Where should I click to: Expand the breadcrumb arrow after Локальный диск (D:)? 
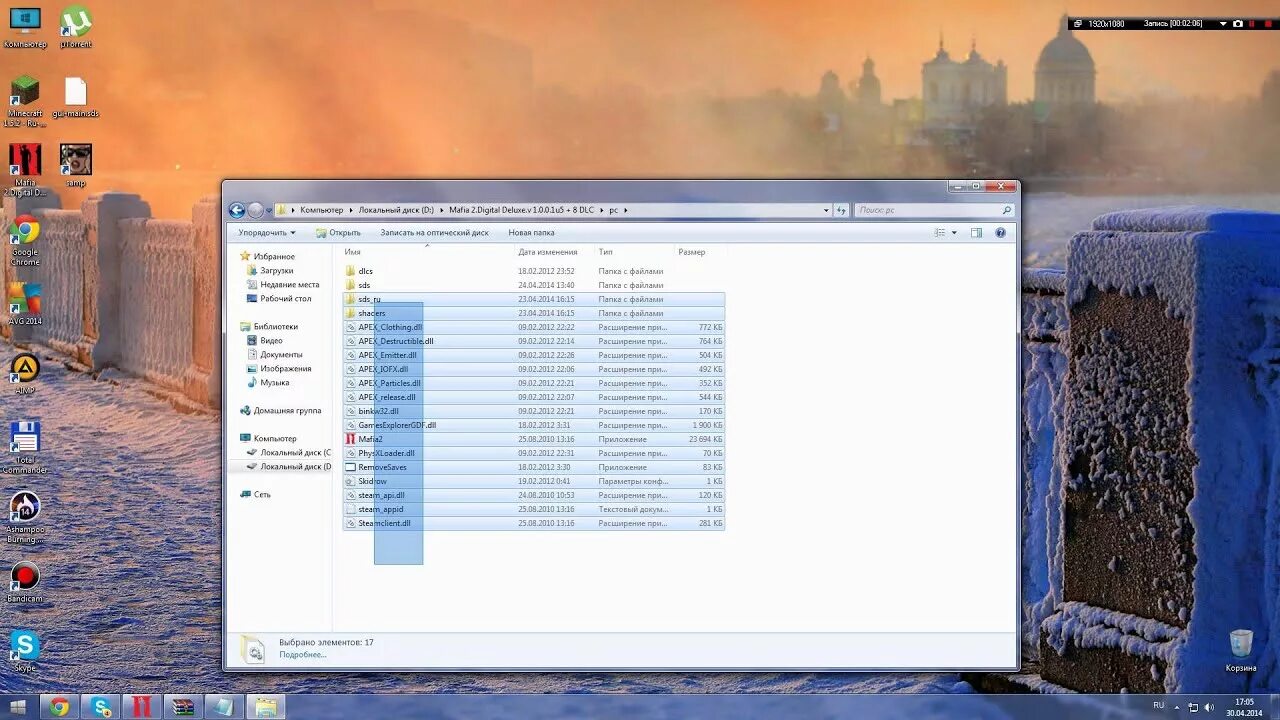tap(441, 210)
